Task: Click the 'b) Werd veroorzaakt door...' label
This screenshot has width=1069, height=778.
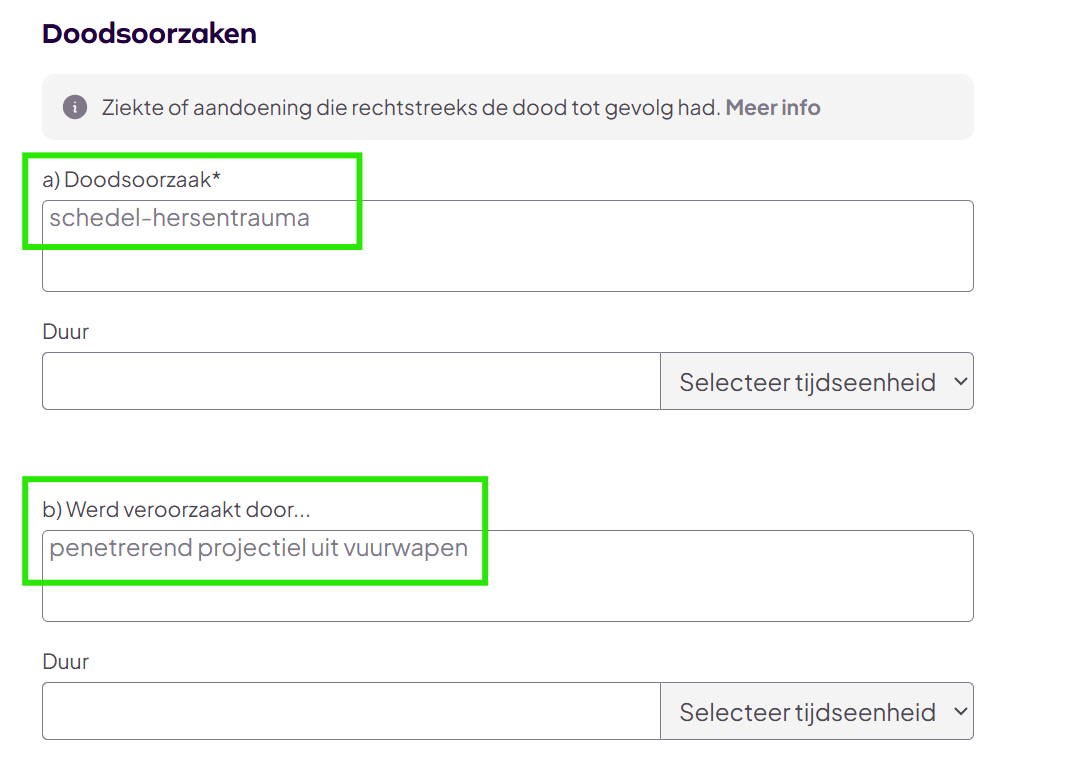Action: click(176, 510)
